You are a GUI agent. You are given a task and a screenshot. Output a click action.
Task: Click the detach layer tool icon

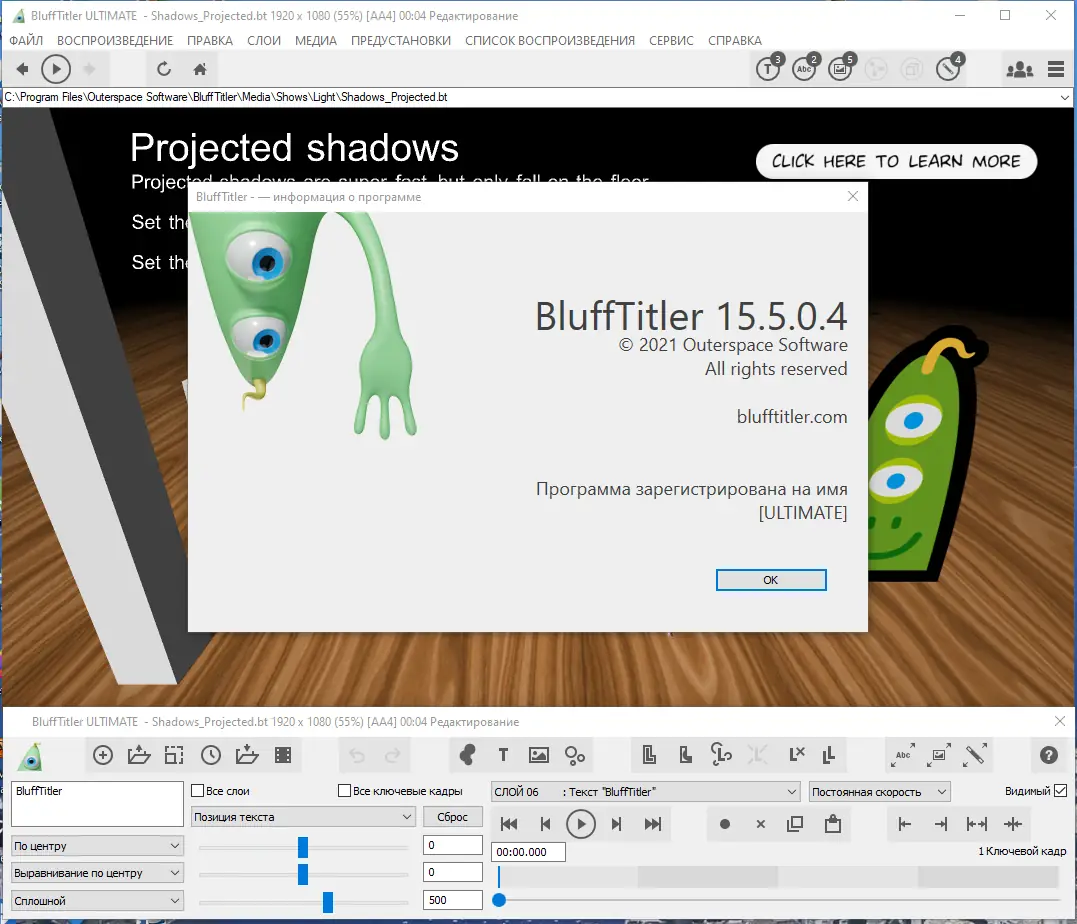click(829, 755)
